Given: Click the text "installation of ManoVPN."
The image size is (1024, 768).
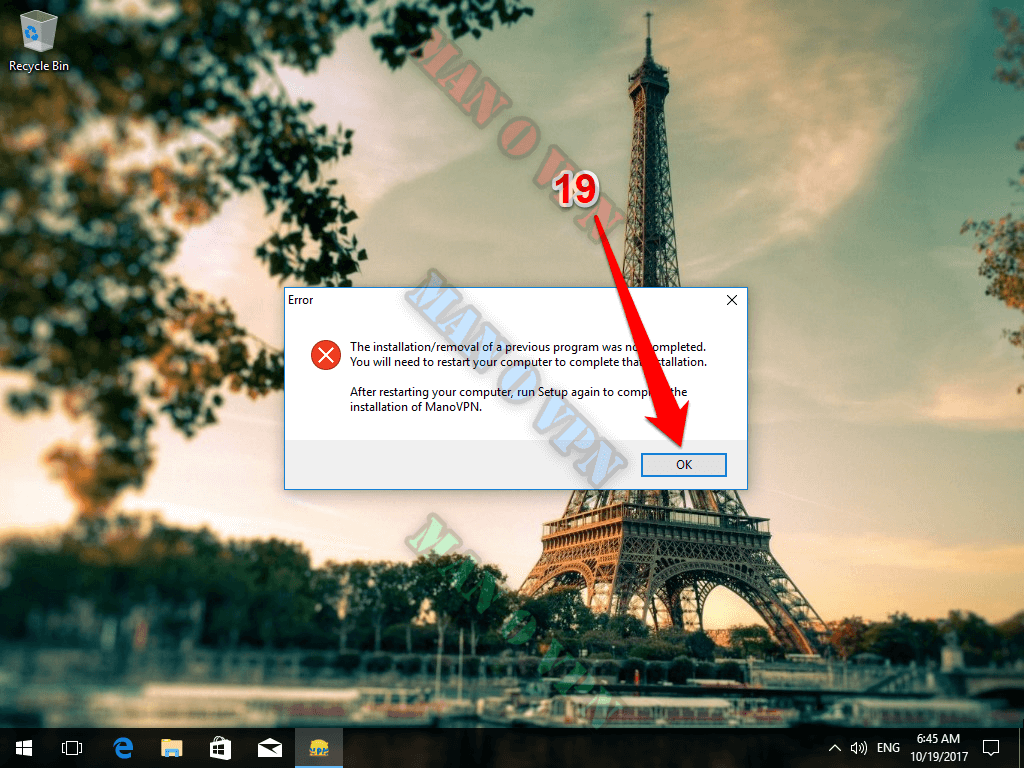Looking at the screenshot, I should click(415, 407).
